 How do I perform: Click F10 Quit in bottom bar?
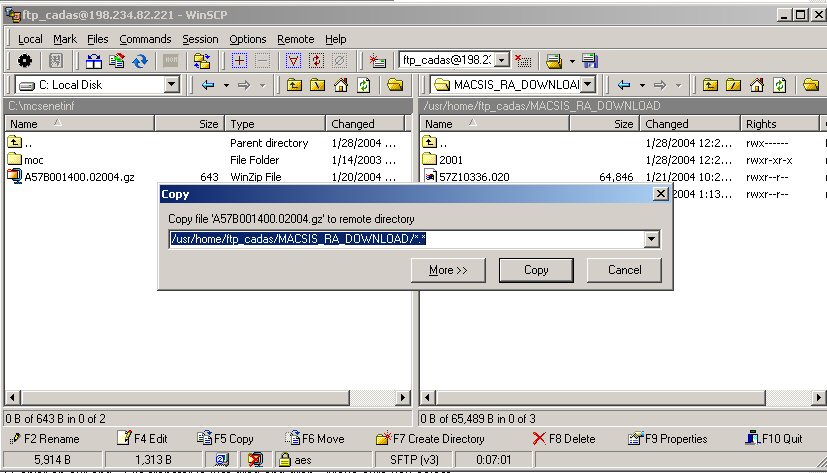(774, 438)
